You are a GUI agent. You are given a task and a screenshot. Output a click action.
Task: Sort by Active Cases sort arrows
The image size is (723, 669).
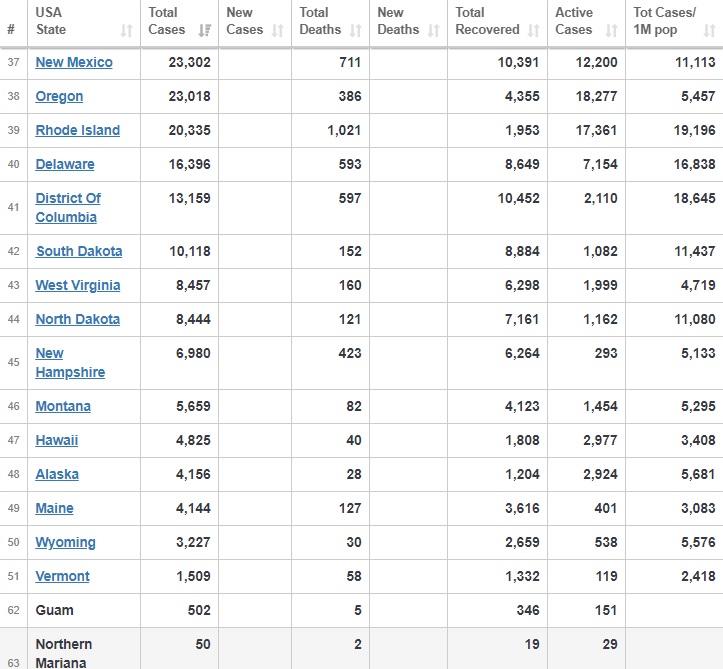[611, 31]
